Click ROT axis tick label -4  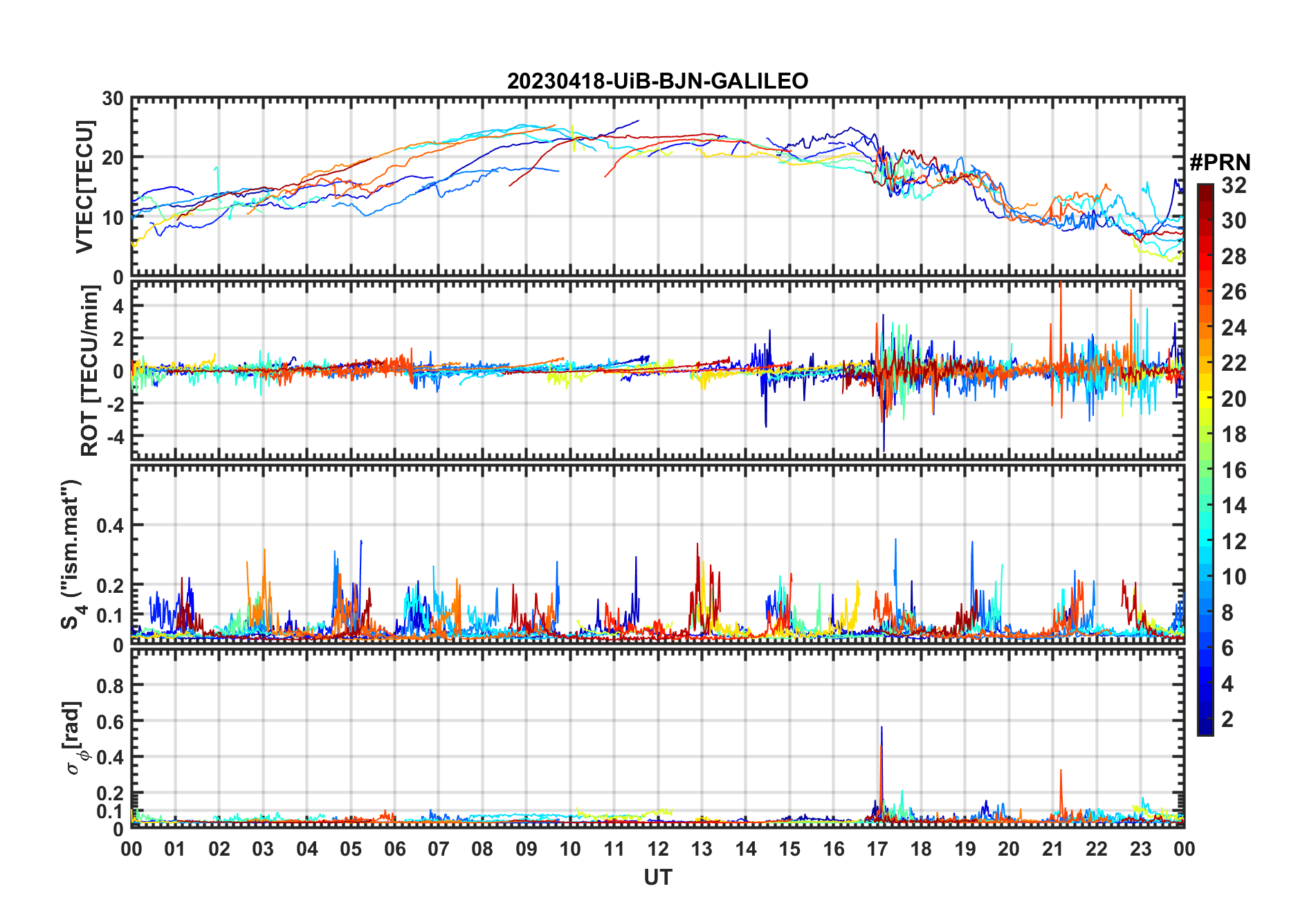(114, 437)
